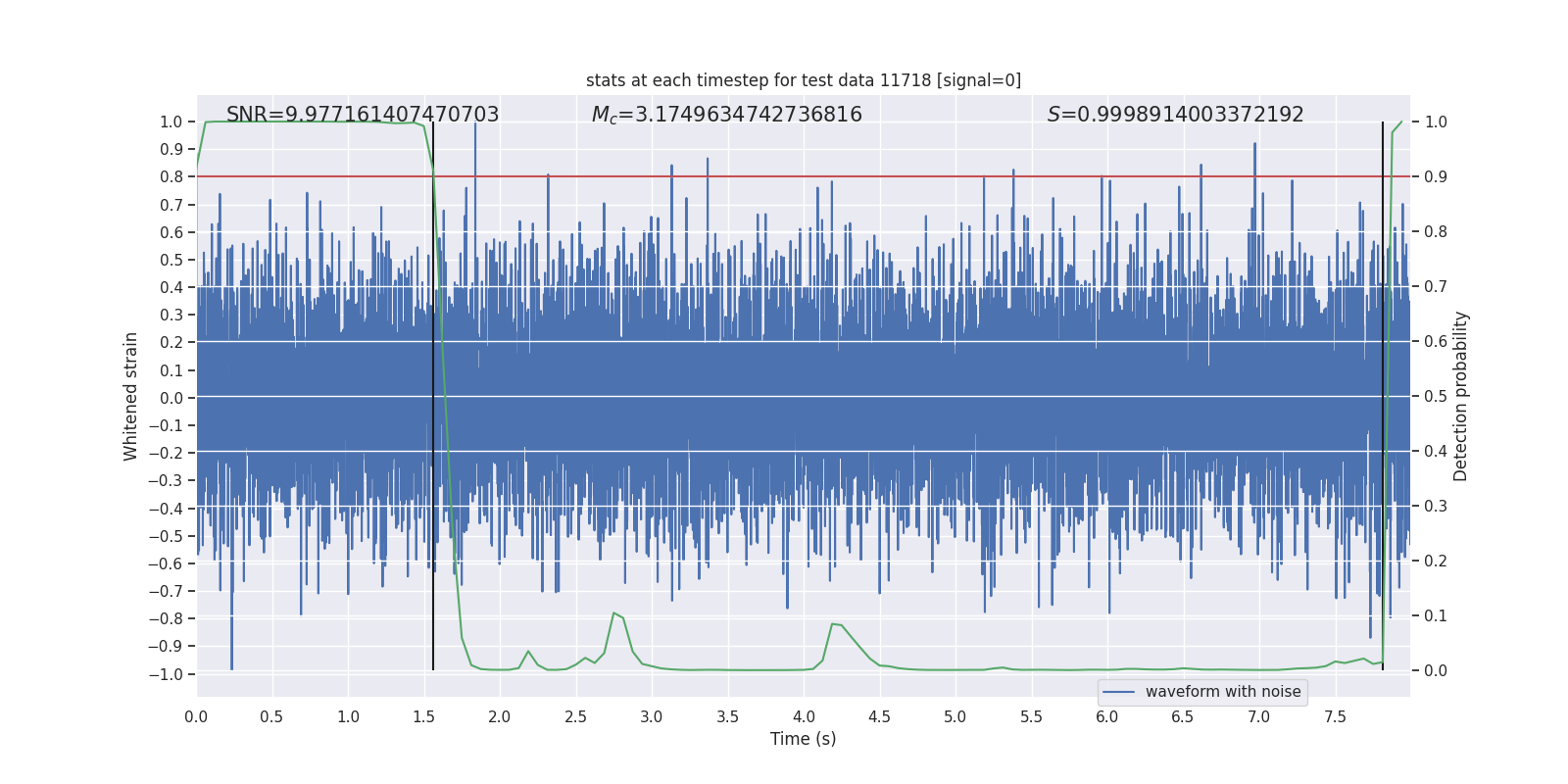Click the plot title mentioning test data 11718
The width and height of the screenshot is (1568, 784).
point(804,80)
